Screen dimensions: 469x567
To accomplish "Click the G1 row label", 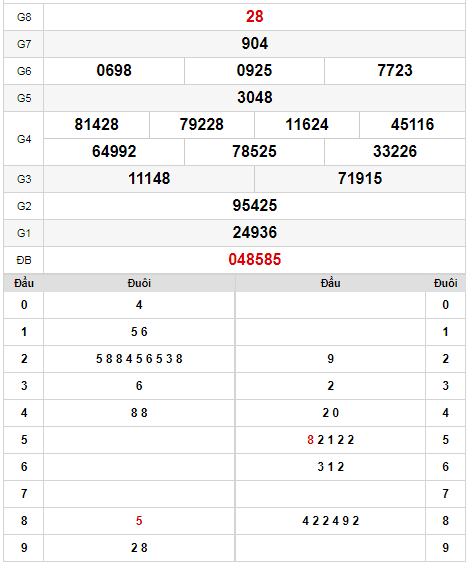I will coord(24,233).
